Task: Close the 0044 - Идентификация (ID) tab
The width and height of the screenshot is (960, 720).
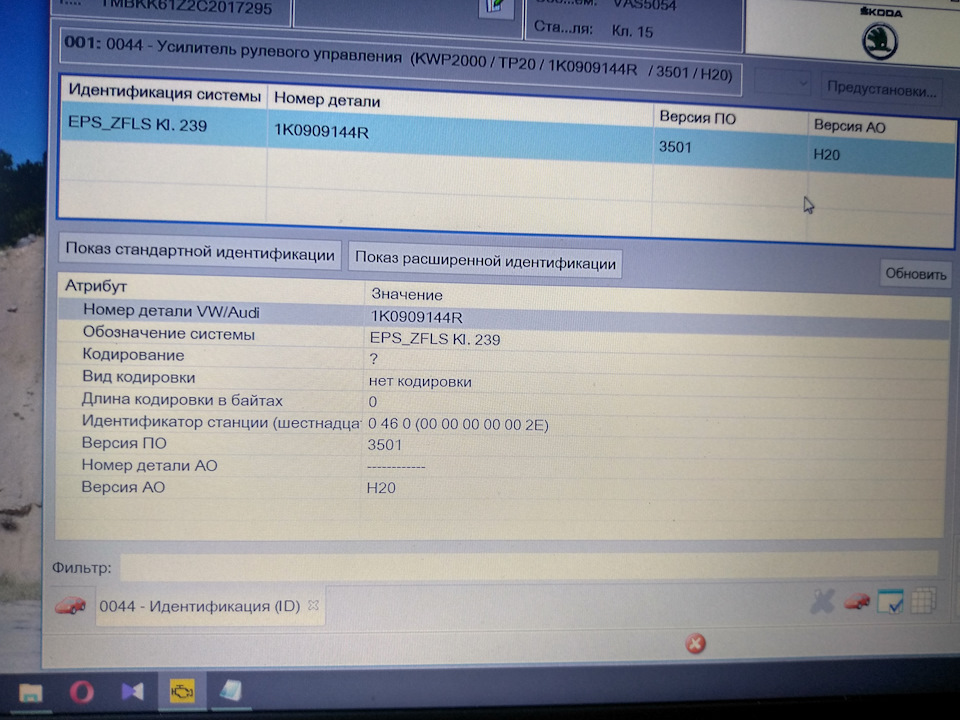Action: (x=313, y=606)
